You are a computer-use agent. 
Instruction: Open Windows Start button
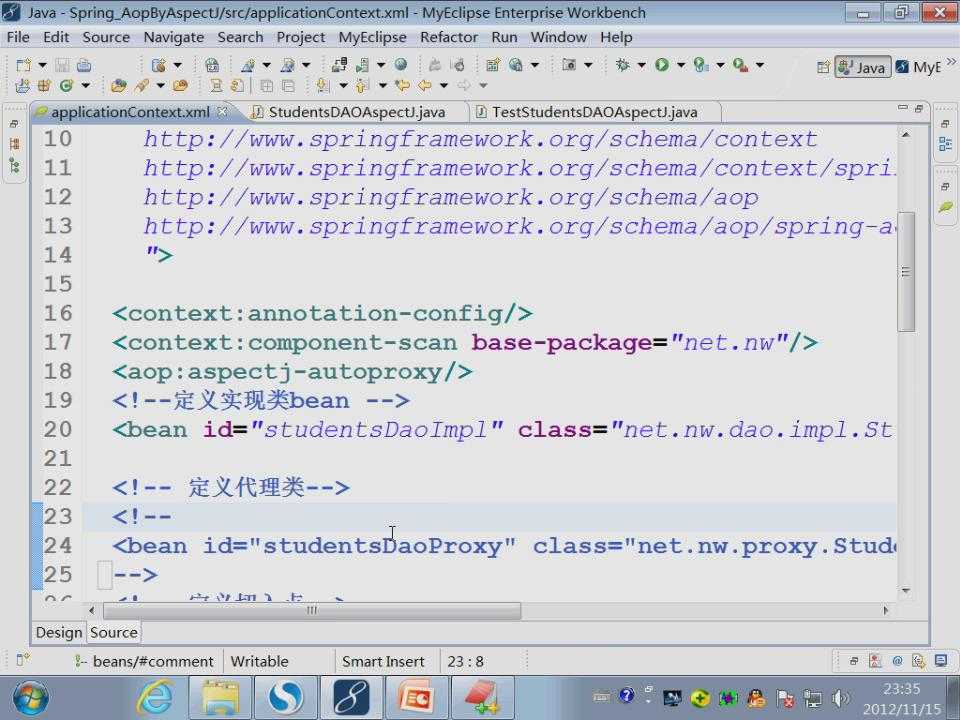[30, 697]
